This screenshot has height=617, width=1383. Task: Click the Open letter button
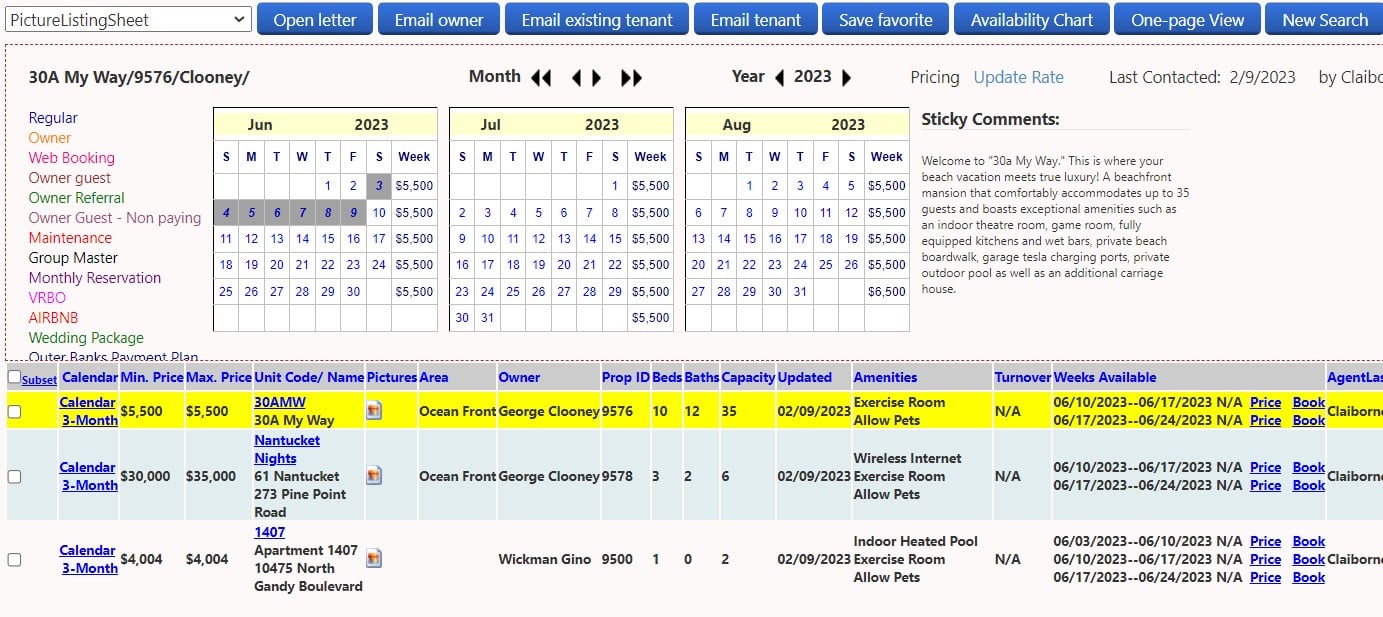[315, 19]
